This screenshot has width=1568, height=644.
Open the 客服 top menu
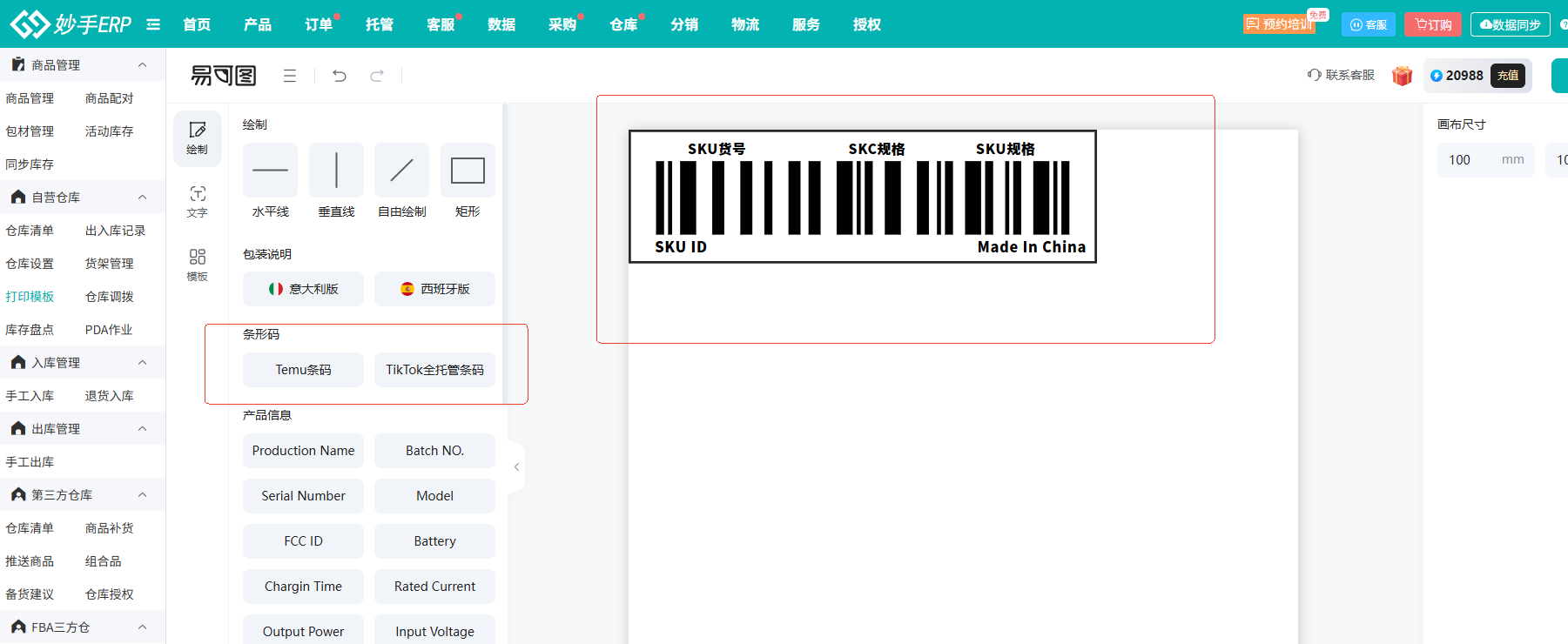pos(441,24)
